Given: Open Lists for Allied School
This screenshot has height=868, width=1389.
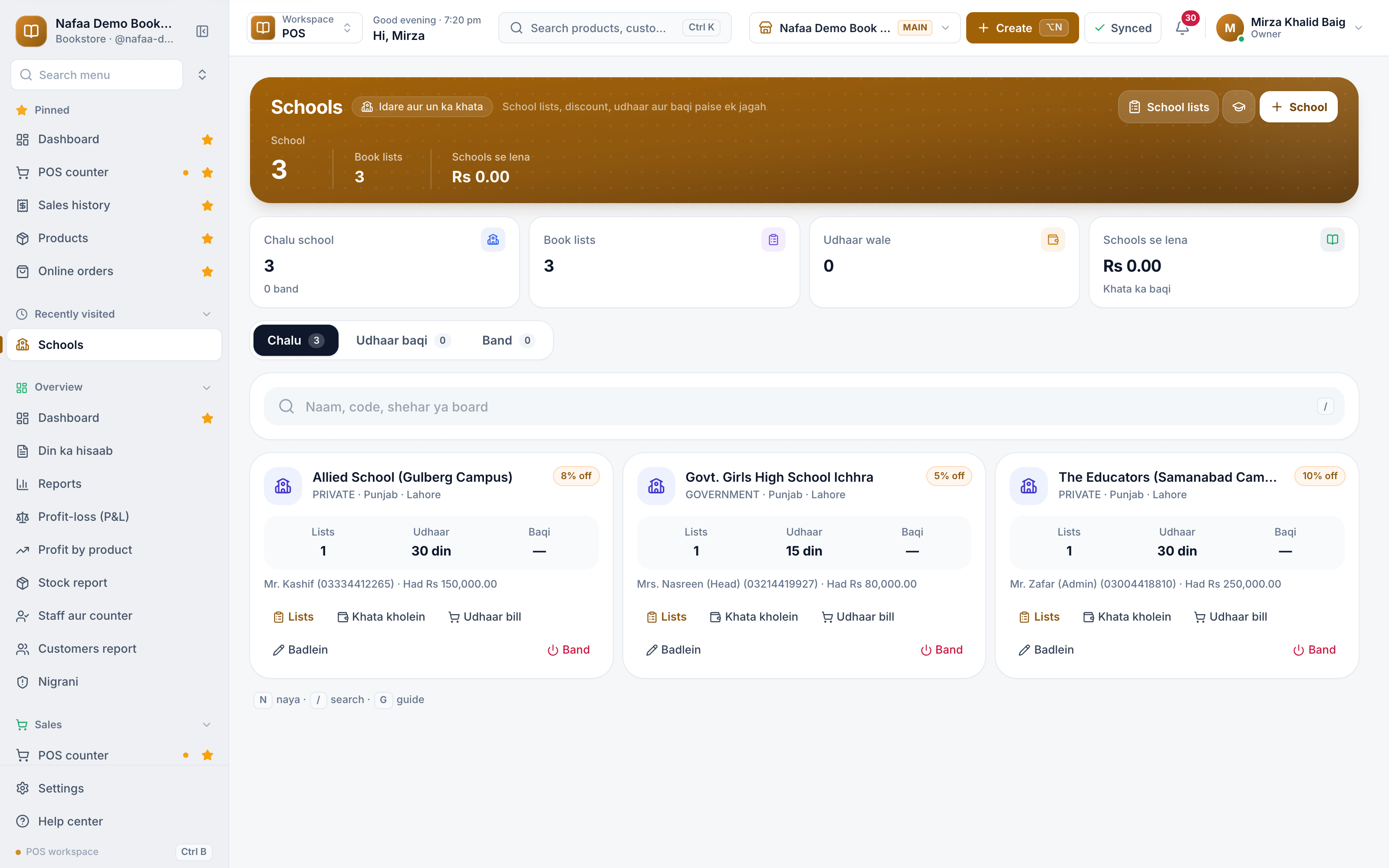Looking at the screenshot, I should 293,617.
